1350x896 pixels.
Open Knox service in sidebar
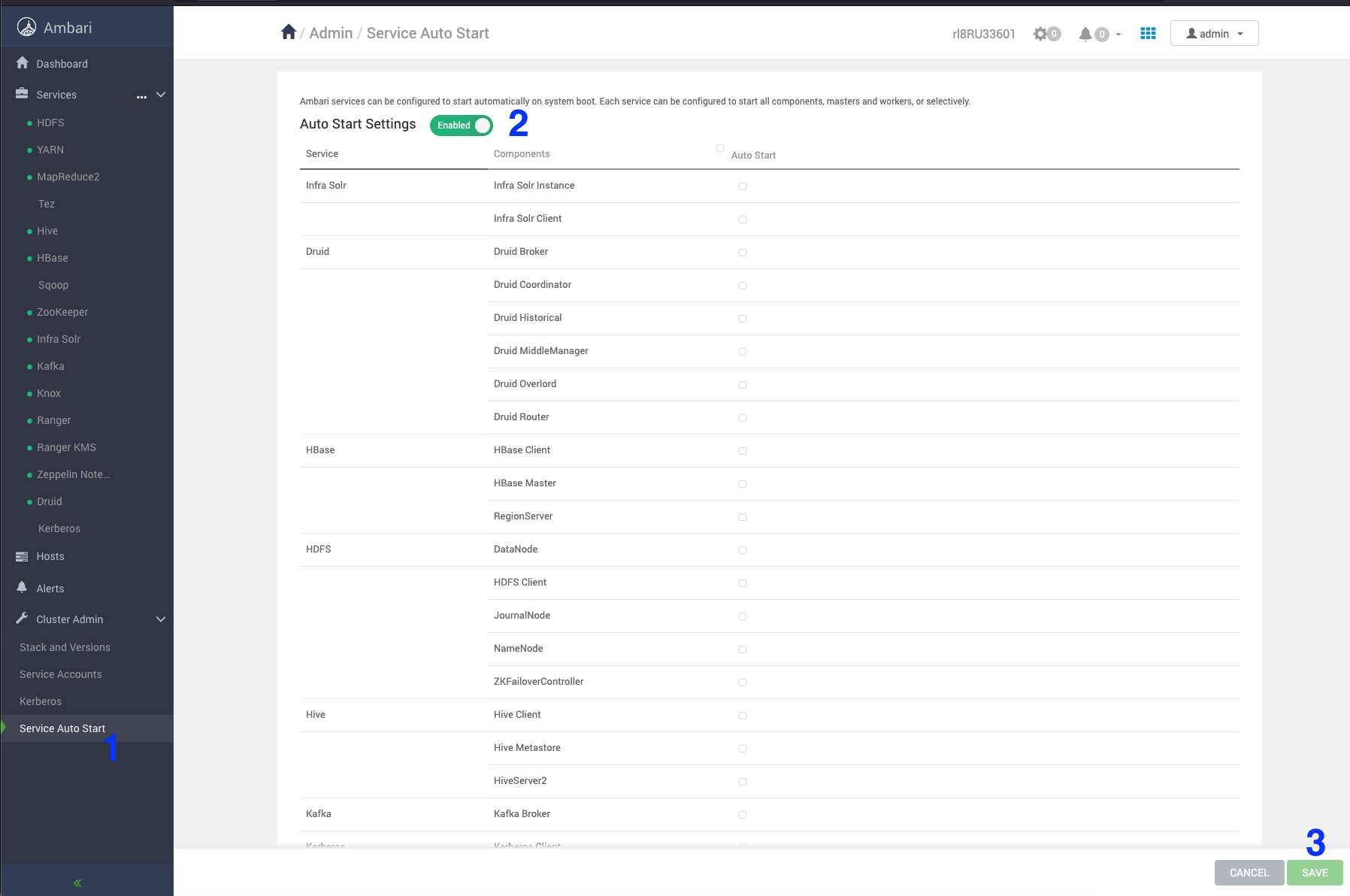tap(49, 393)
